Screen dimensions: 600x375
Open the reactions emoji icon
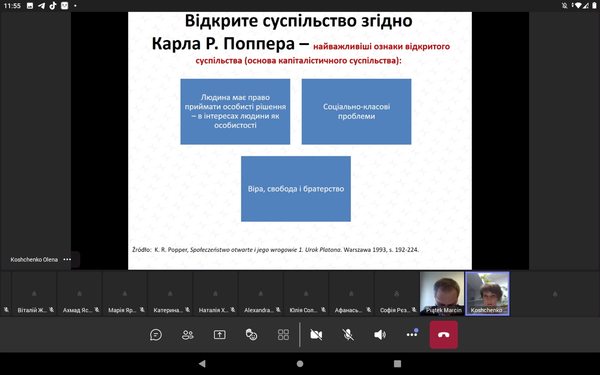251,335
